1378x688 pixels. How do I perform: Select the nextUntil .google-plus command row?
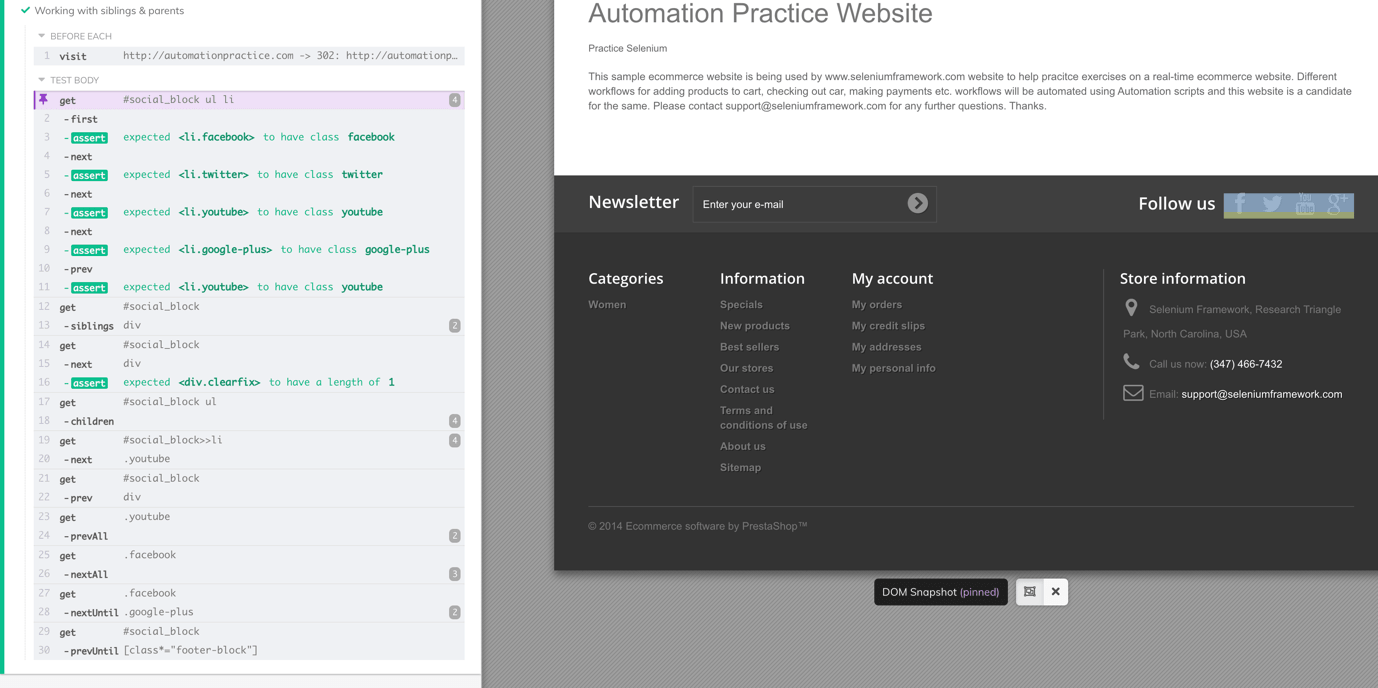[250, 612]
